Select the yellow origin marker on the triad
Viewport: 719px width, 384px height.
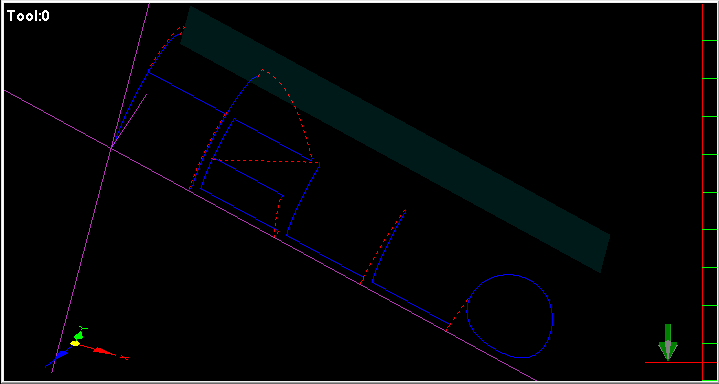pyautogui.click(x=75, y=343)
